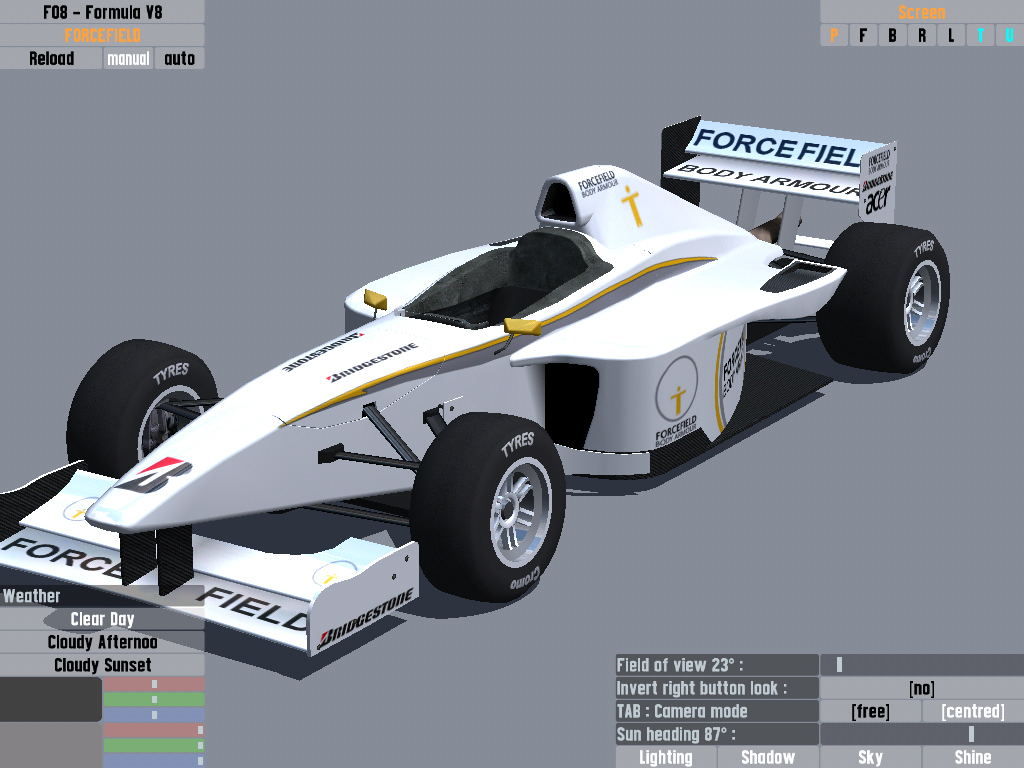This screenshot has height=768, width=1024.
Task: Choose Cloudy Afternoon weather
Action: click(x=102, y=642)
